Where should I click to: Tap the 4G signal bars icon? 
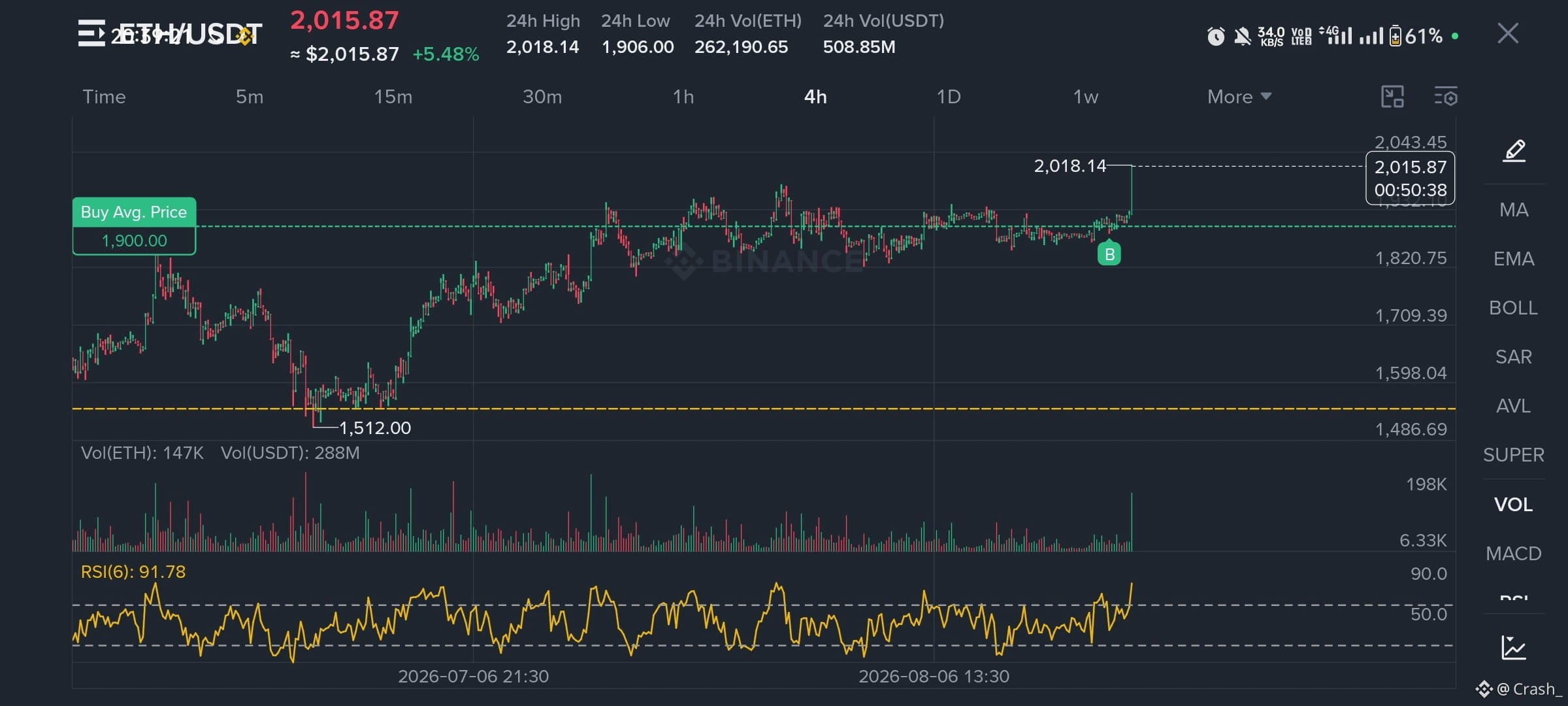pos(1336,35)
